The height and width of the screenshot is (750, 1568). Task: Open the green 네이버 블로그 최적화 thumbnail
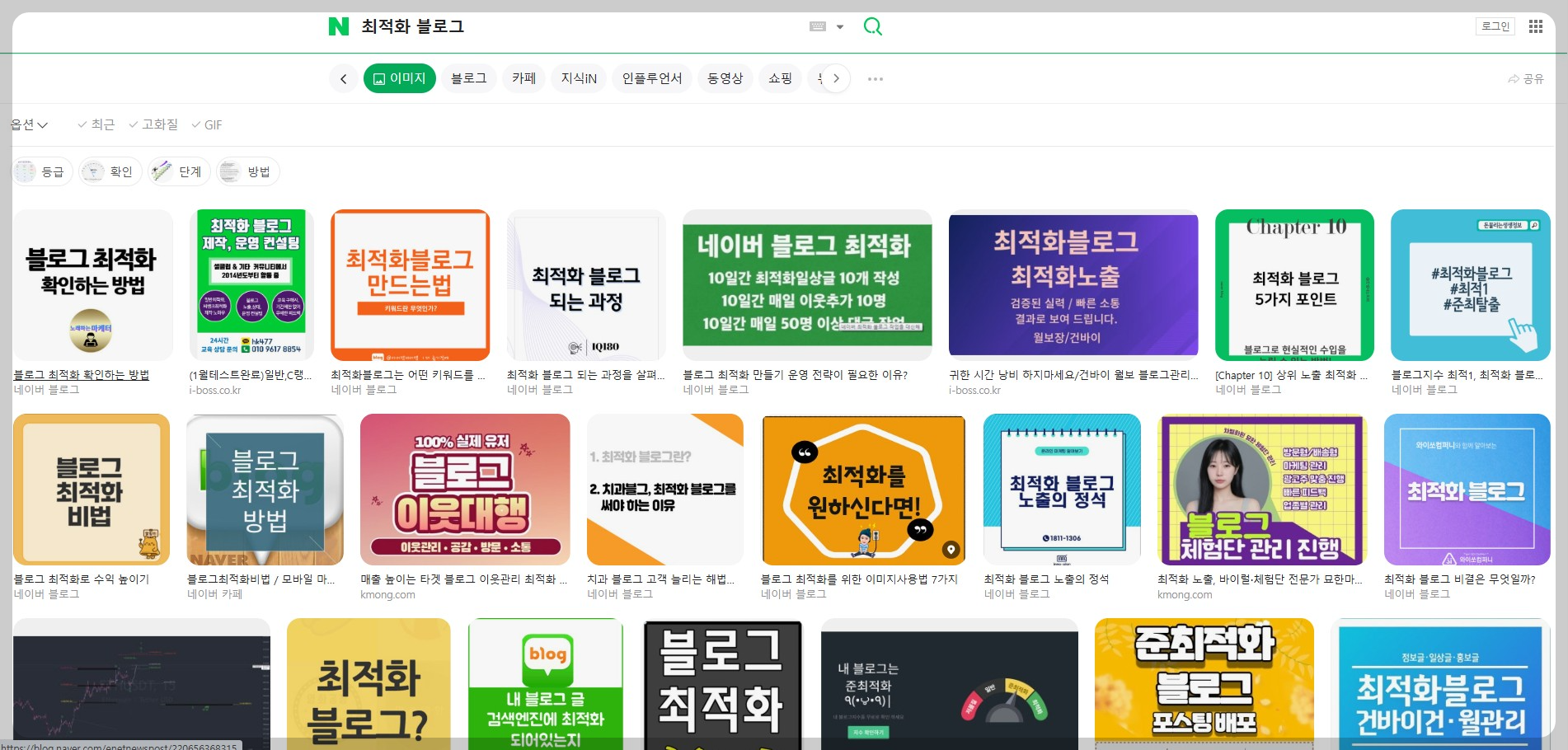(x=807, y=285)
